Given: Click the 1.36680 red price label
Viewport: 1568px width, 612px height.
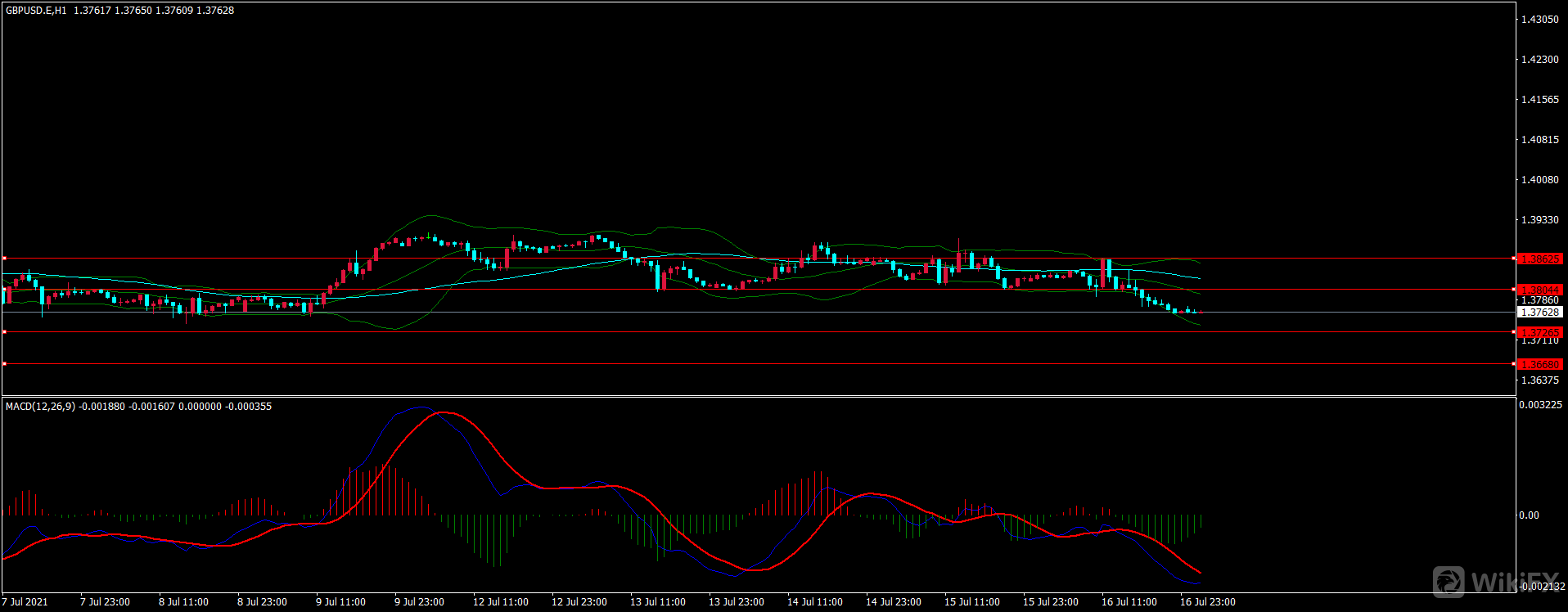Looking at the screenshot, I should click(x=1539, y=364).
